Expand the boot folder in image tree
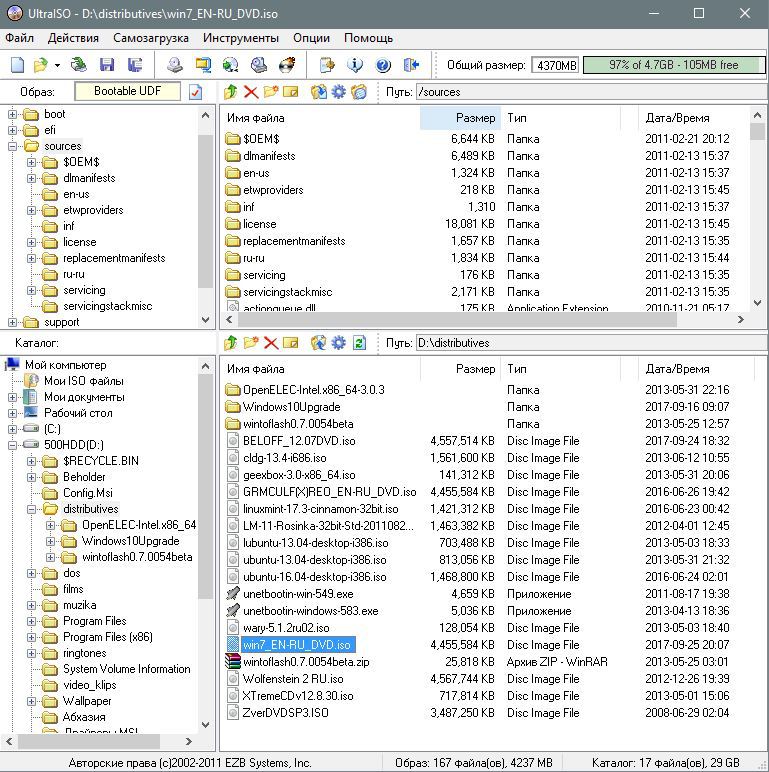Viewport: 769px width, 772px height. coord(12,114)
